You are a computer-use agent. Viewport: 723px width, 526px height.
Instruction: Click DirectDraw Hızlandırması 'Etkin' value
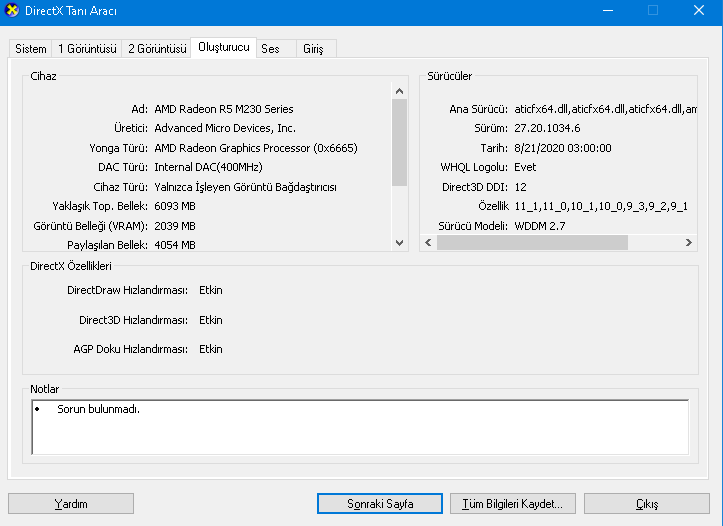[x=211, y=290]
